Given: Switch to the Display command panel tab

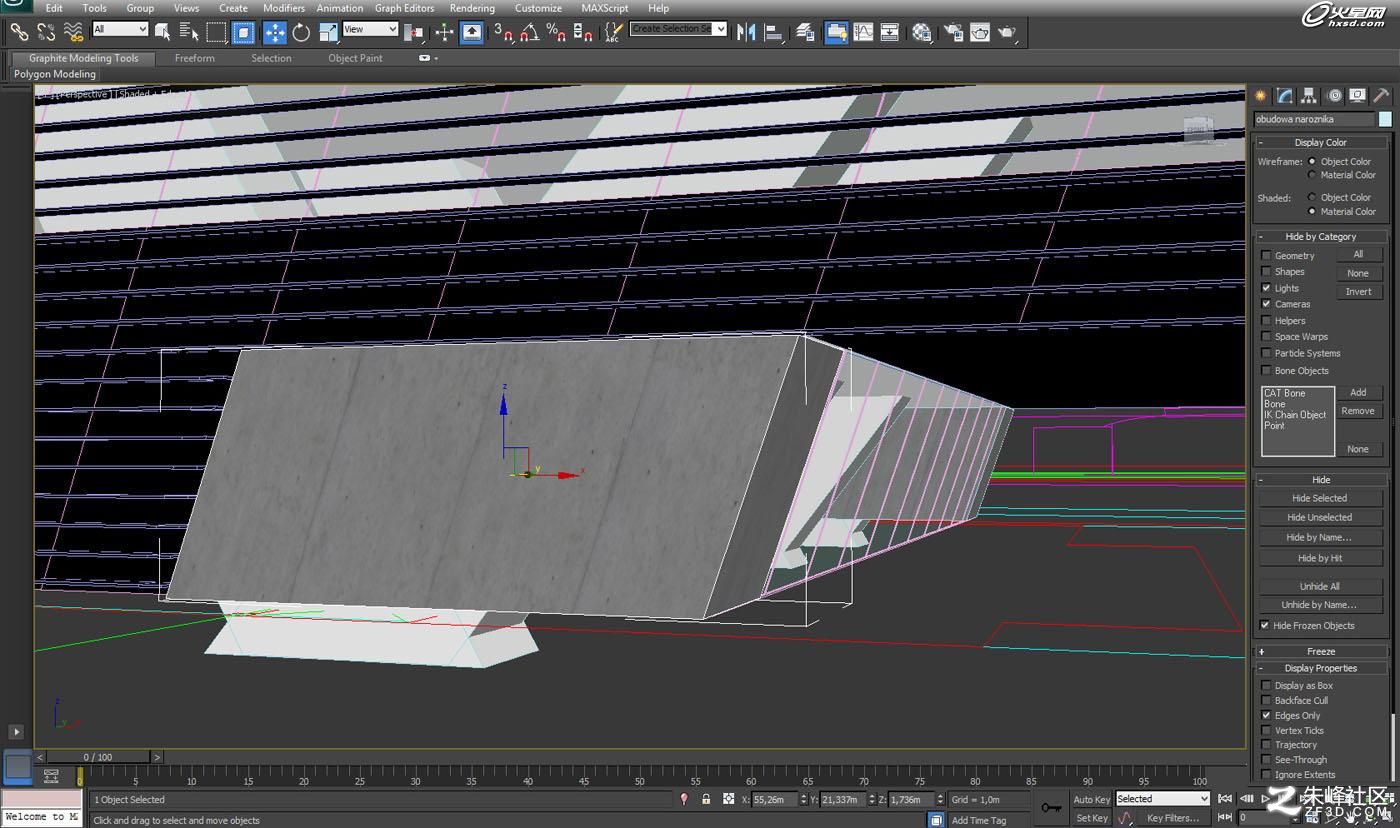Looking at the screenshot, I should pyautogui.click(x=1357, y=96).
